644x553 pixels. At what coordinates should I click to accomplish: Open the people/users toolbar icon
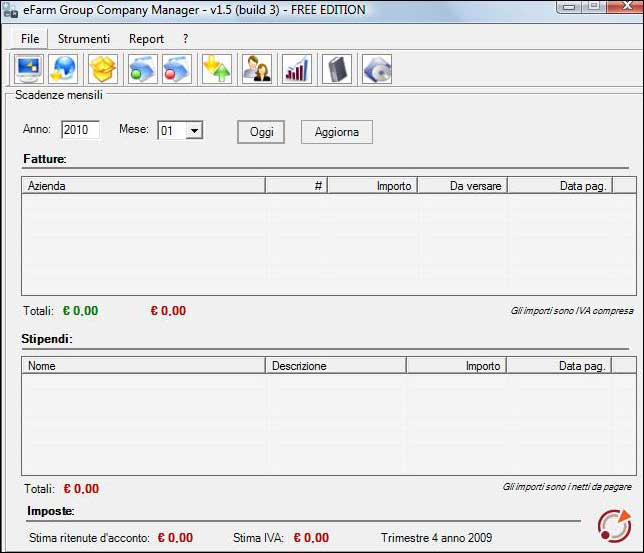[256, 69]
